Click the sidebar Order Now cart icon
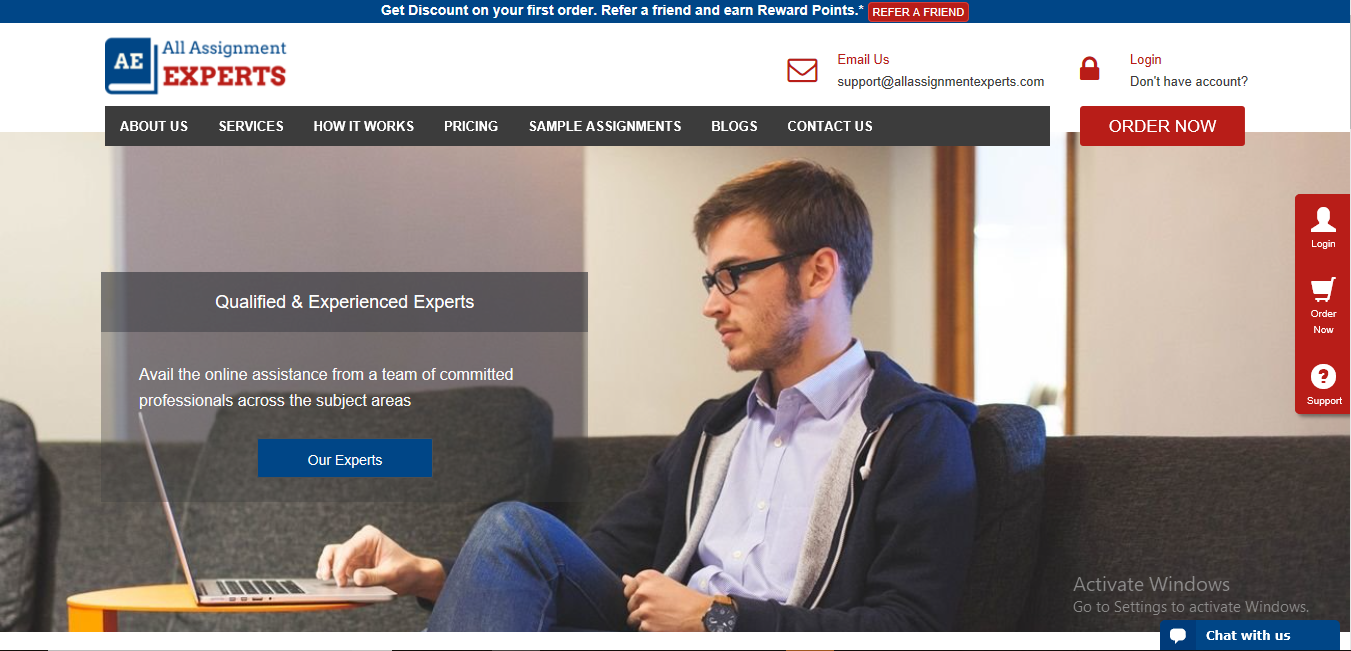 click(x=1323, y=290)
